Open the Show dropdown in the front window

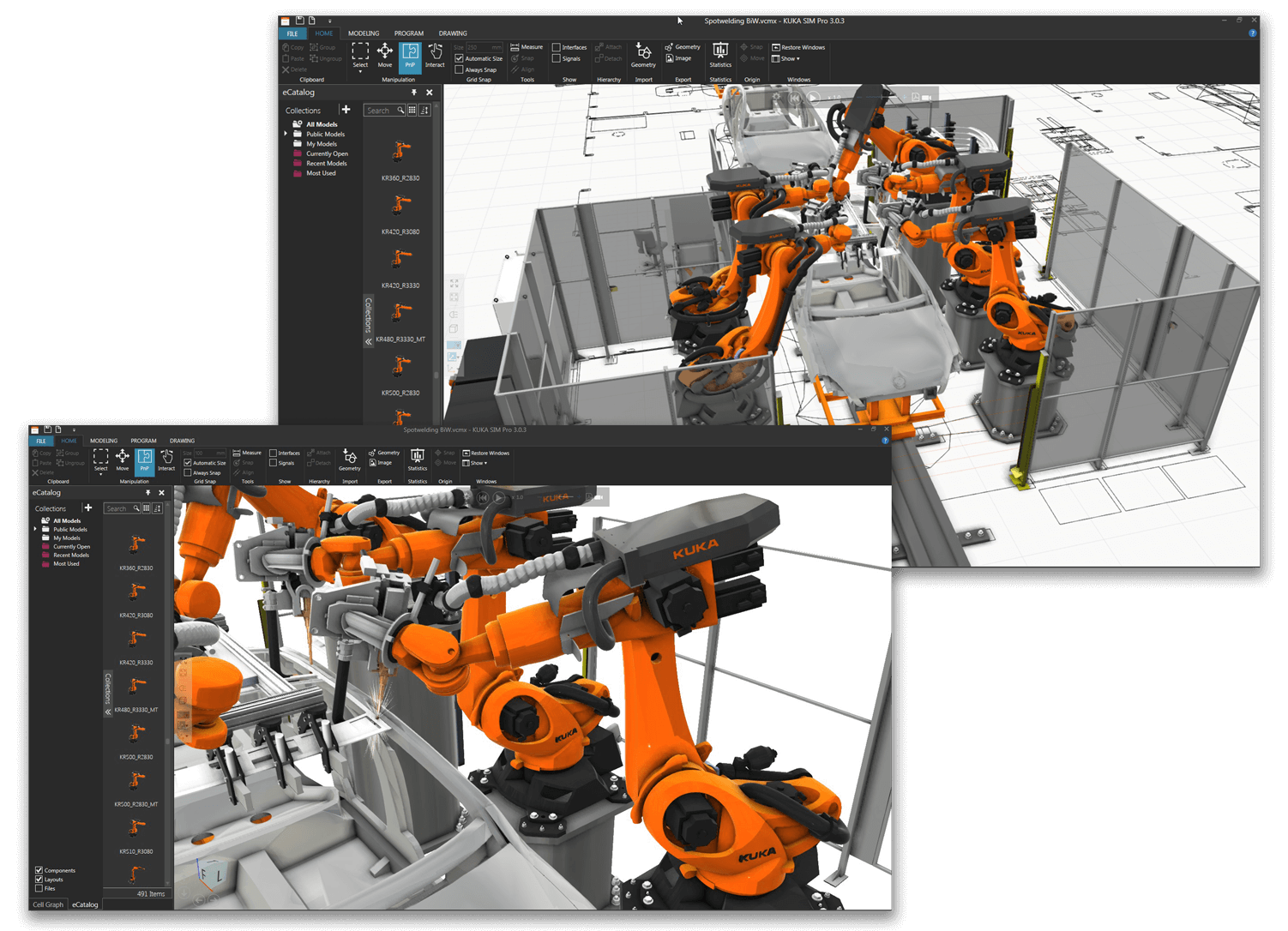click(x=475, y=463)
